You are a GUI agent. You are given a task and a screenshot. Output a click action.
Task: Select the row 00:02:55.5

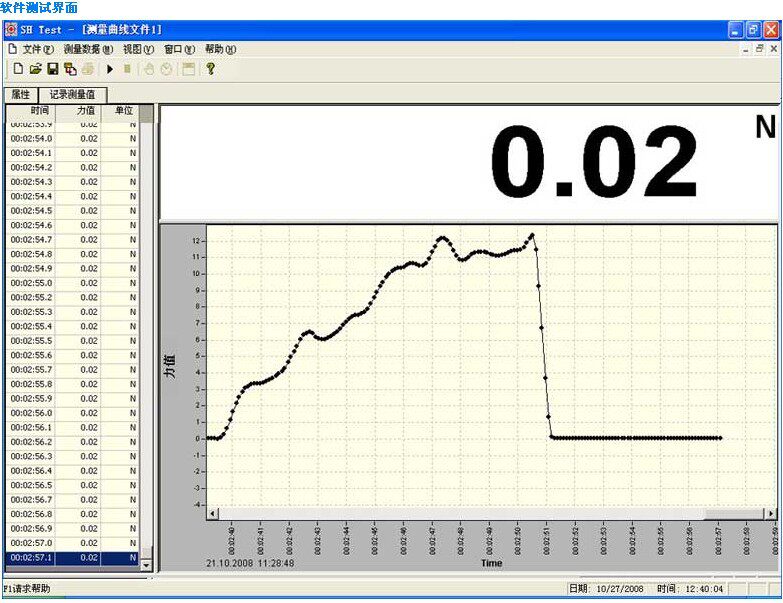72,340
